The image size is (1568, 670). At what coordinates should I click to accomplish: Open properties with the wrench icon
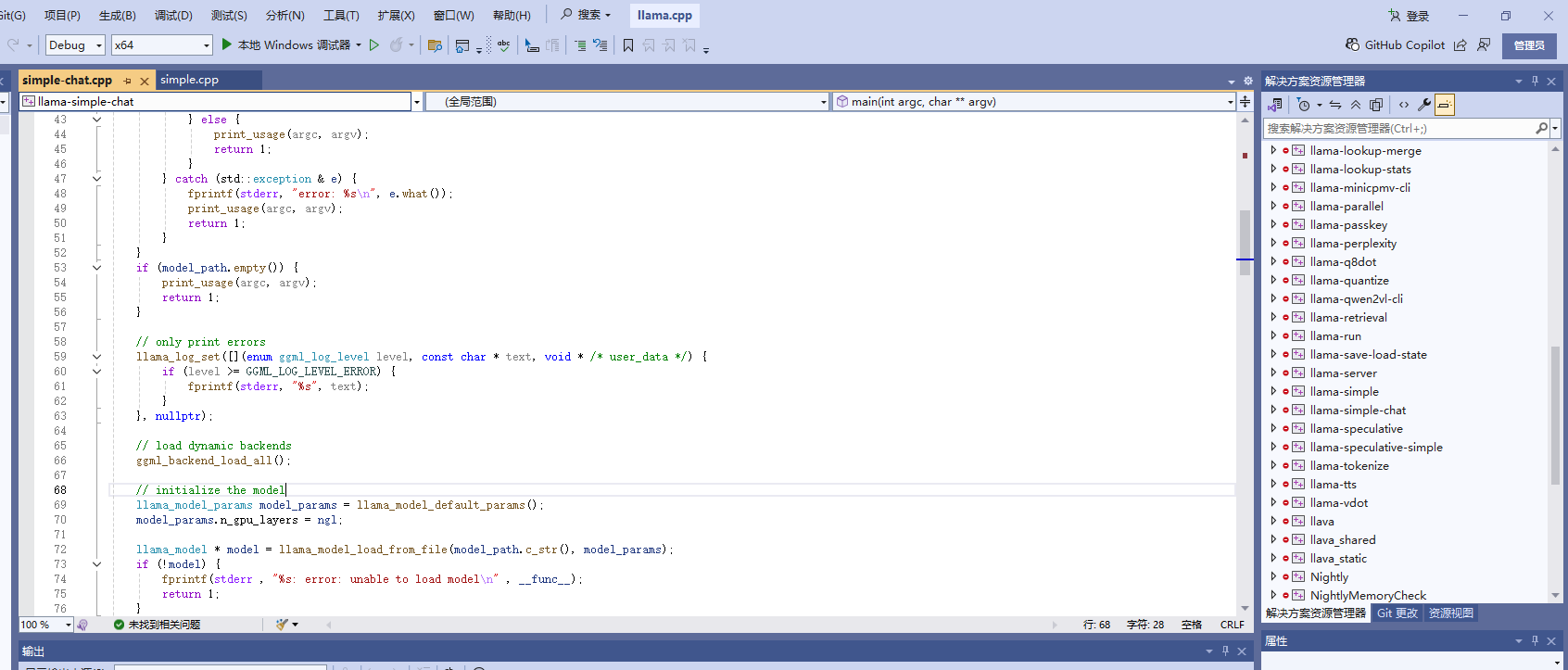(1423, 105)
